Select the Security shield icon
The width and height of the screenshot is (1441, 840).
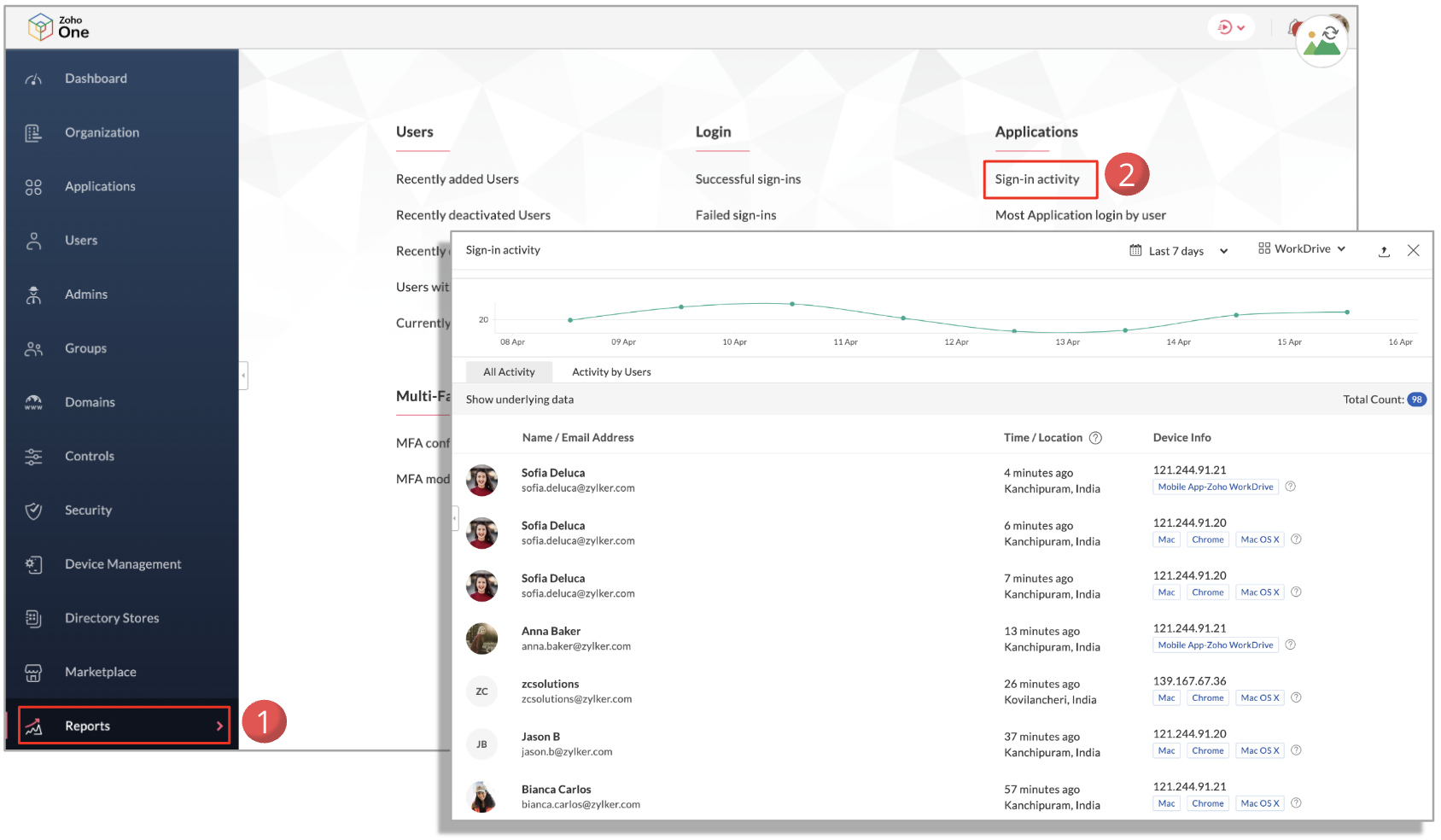coord(33,510)
